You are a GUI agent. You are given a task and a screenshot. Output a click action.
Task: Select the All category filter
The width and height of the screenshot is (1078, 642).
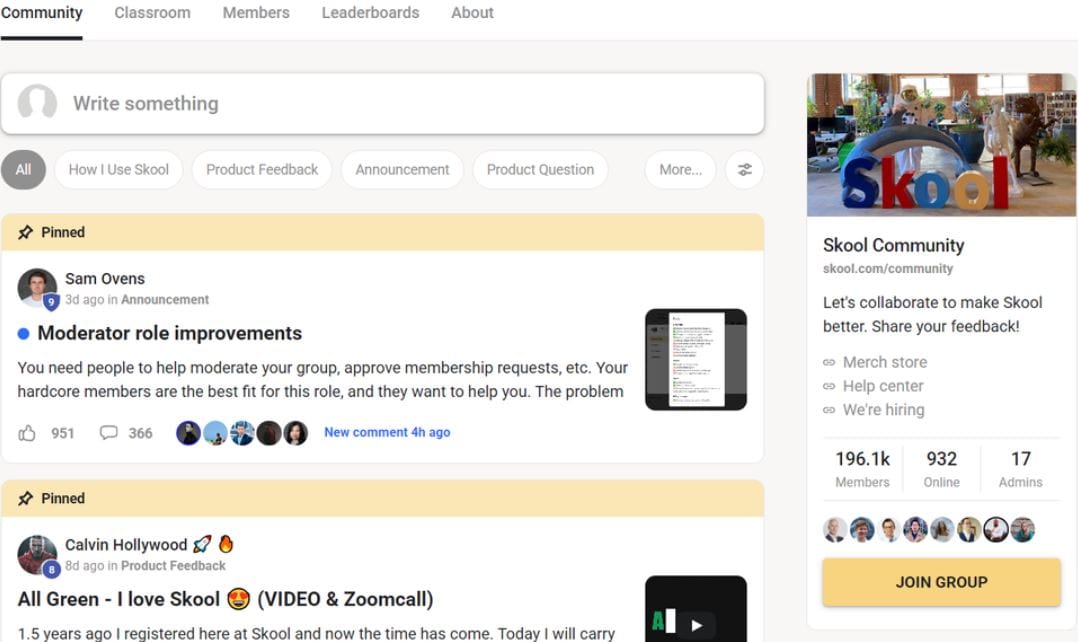(x=23, y=170)
